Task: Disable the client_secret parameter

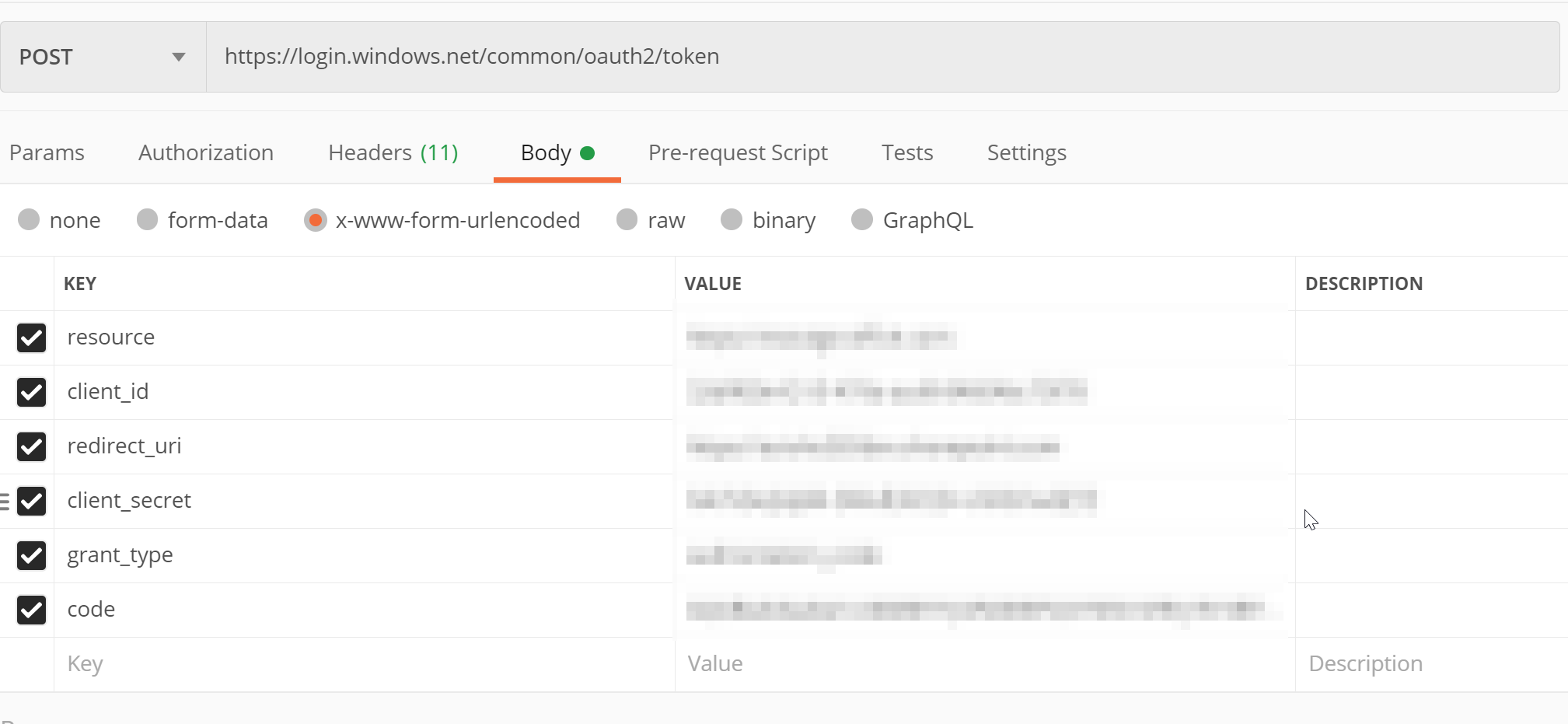Action: (x=31, y=502)
